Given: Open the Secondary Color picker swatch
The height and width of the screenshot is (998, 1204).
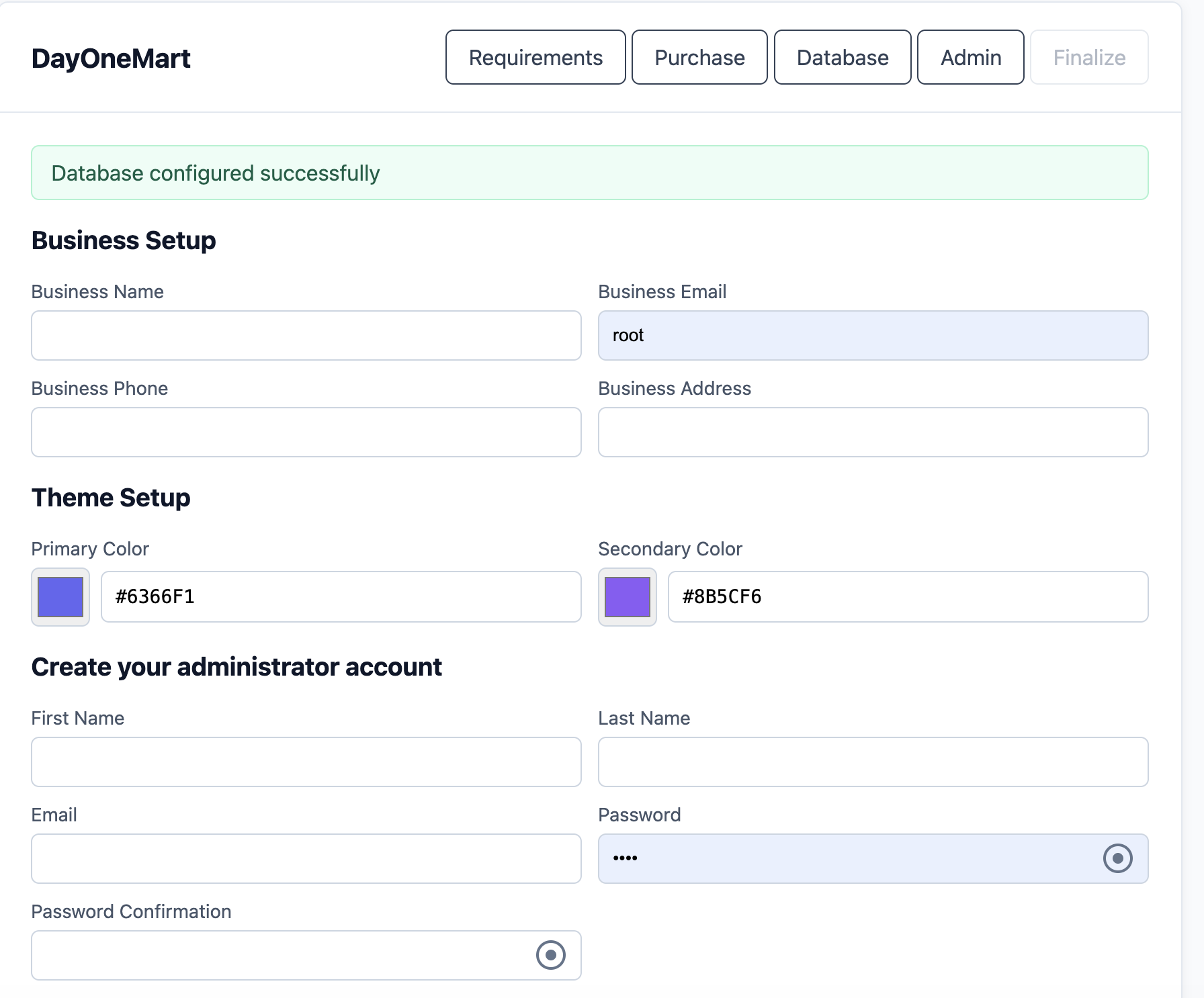Looking at the screenshot, I should (627, 596).
